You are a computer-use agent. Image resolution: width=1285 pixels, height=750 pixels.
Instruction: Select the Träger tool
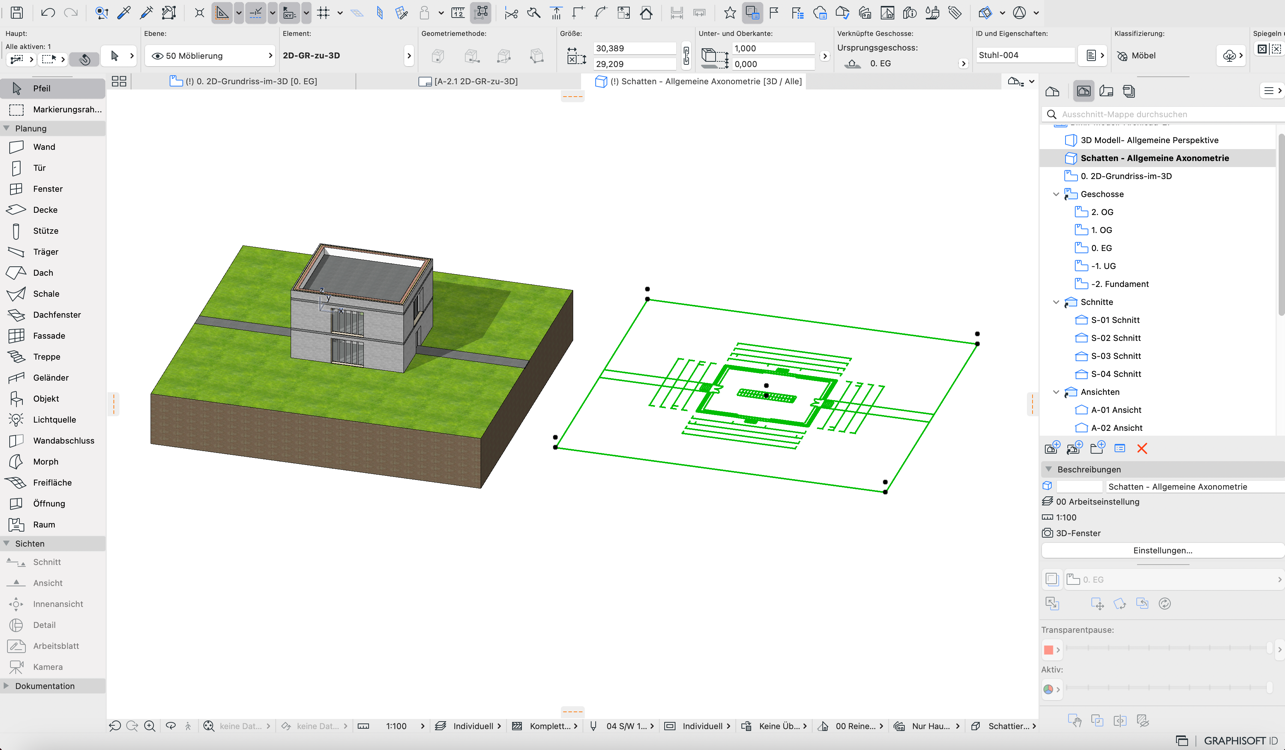click(x=53, y=252)
